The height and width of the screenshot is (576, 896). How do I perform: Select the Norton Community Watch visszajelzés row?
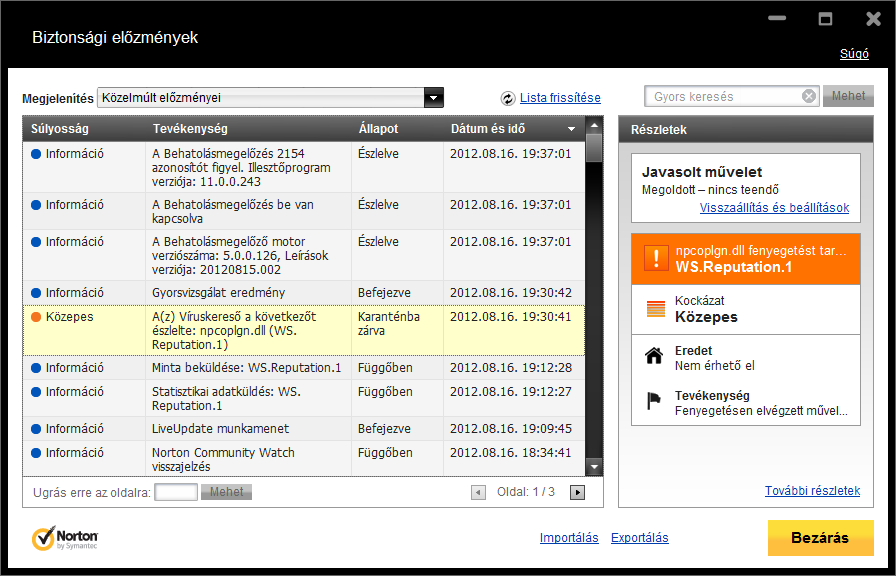pyautogui.click(x=304, y=458)
